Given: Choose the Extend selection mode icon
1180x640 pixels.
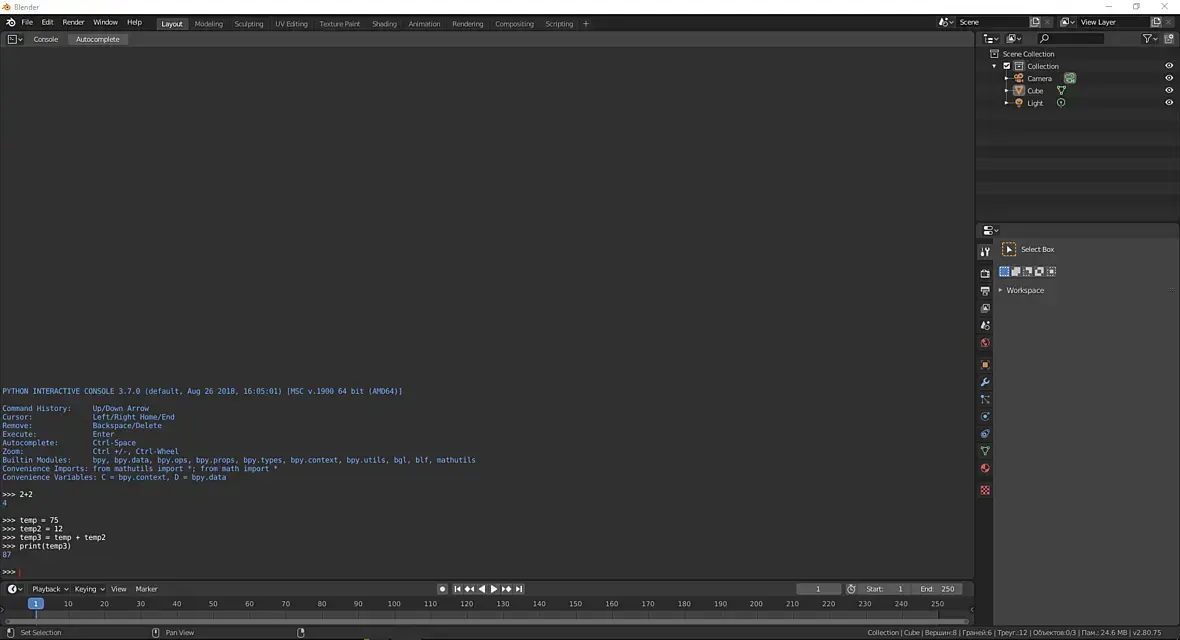Looking at the screenshot, I should pos(1016,271).
